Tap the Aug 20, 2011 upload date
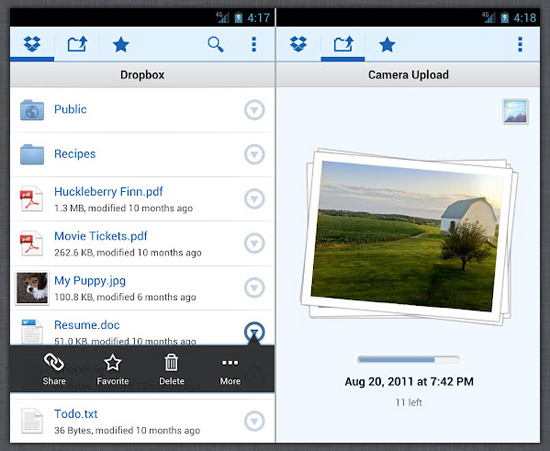The height and width of the screenshot is (451, 550). (409, 382)
